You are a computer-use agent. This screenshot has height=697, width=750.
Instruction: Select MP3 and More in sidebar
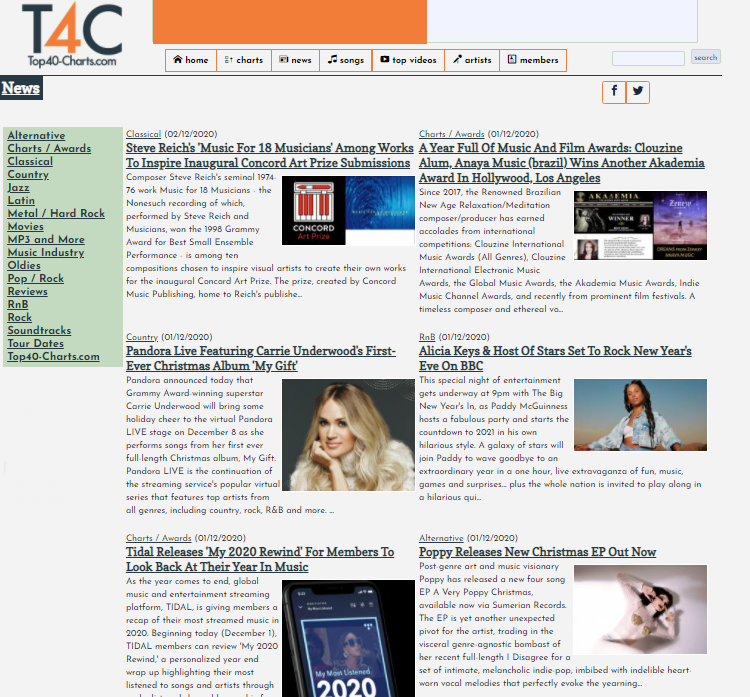pyautogui.click(x=46, y=239)
